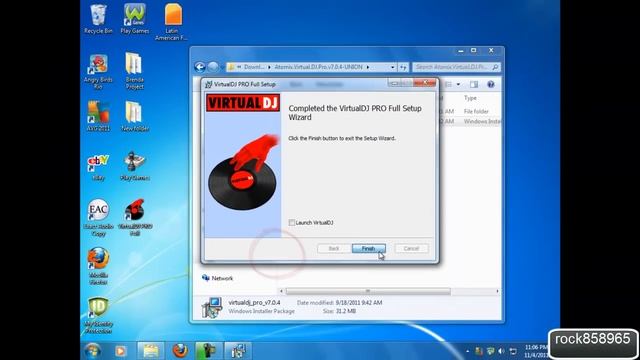The width and height of the screenshot is (640, 360).
Task: Click the Explorer back arrow button
Action: [200, 67]
